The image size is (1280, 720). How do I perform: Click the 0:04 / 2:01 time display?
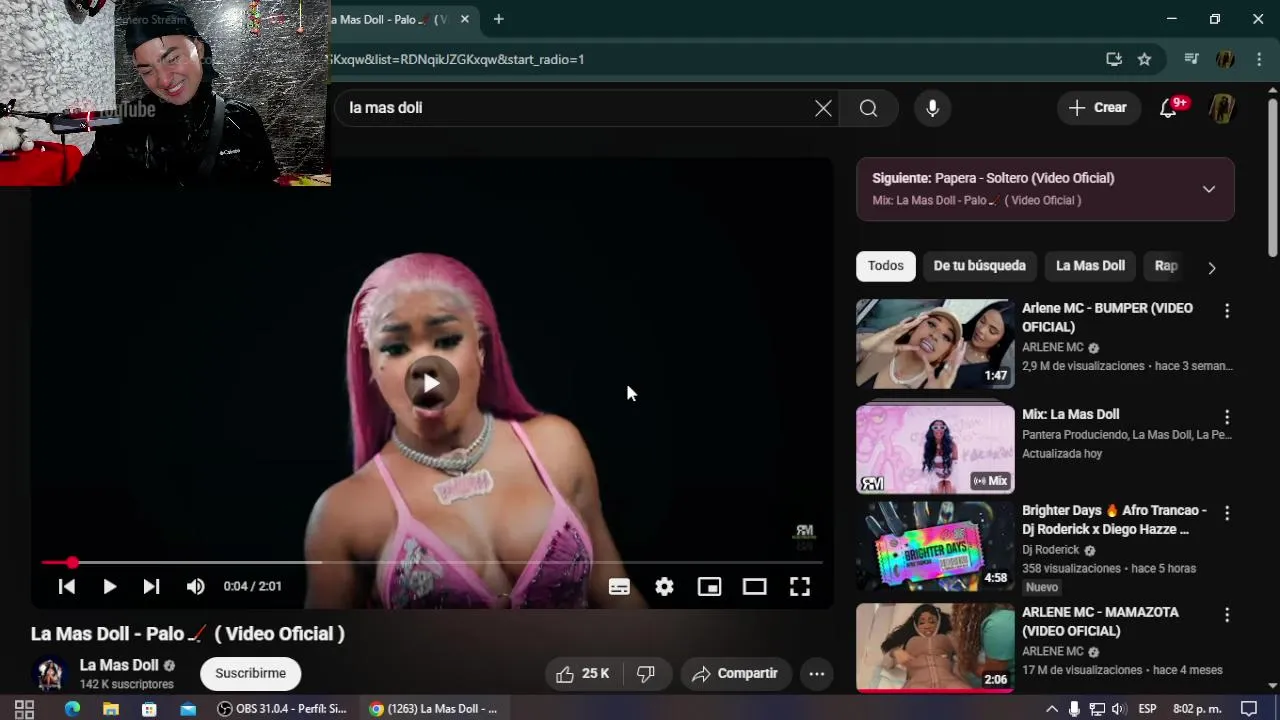[252, 587]
